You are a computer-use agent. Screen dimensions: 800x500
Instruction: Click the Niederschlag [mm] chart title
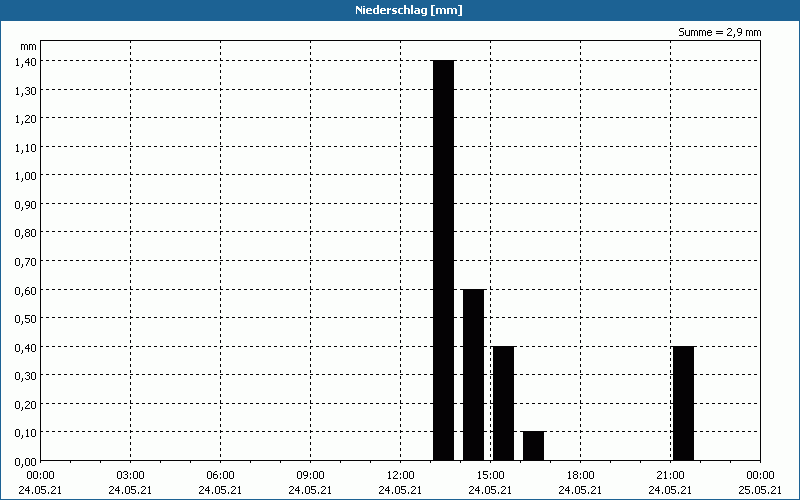click(409, 10)
